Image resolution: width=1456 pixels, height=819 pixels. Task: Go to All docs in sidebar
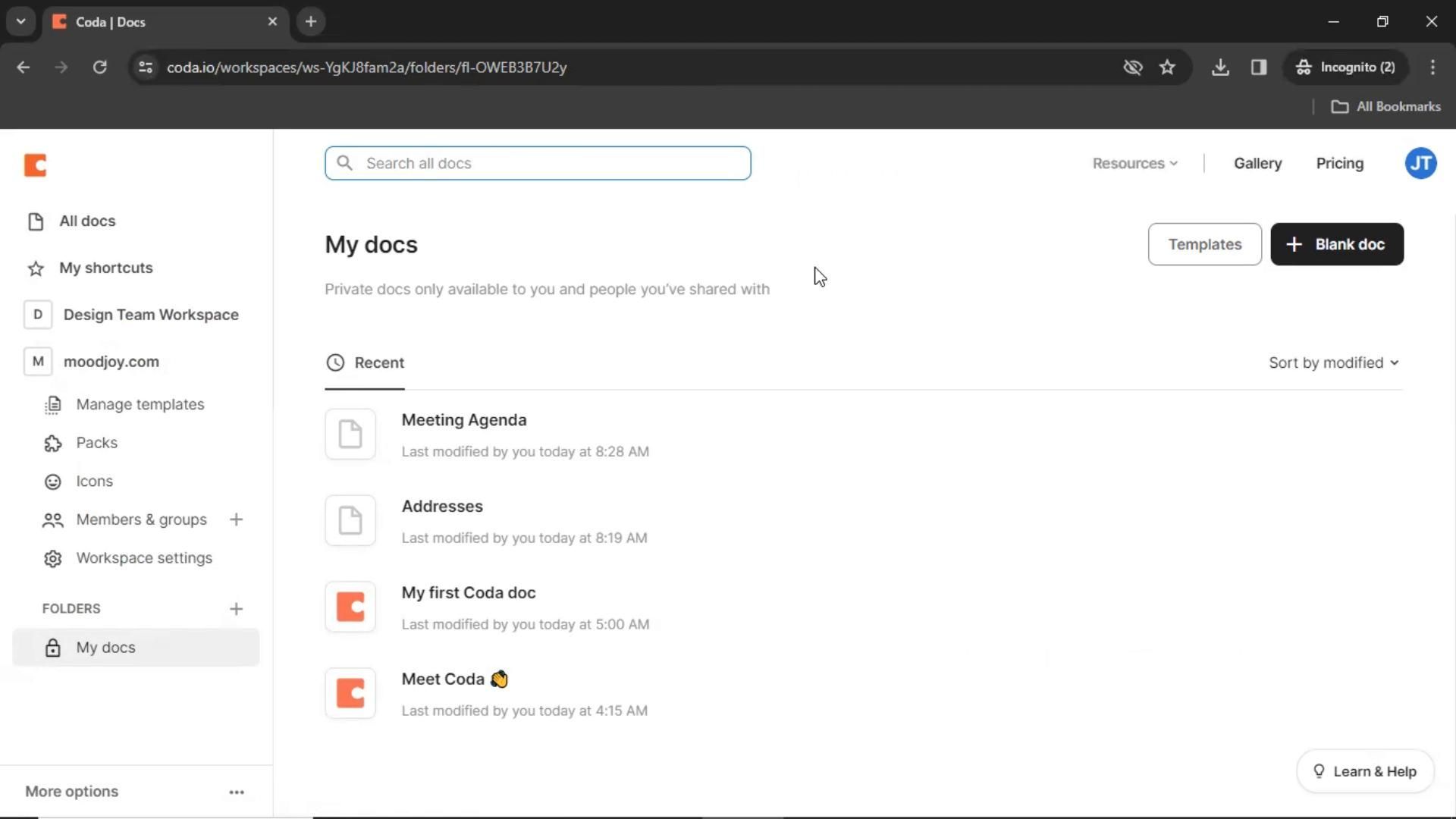[x=87, y=221]
